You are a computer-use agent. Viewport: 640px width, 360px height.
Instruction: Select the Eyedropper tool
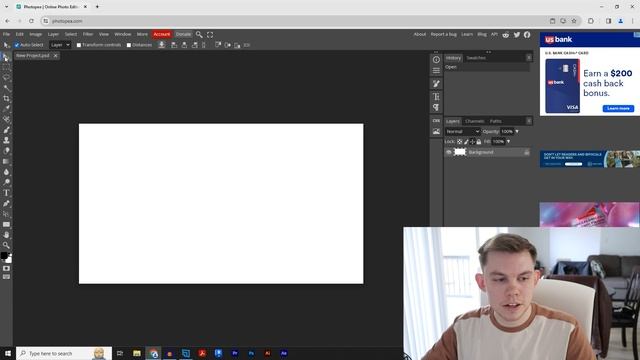pos(6,109)
